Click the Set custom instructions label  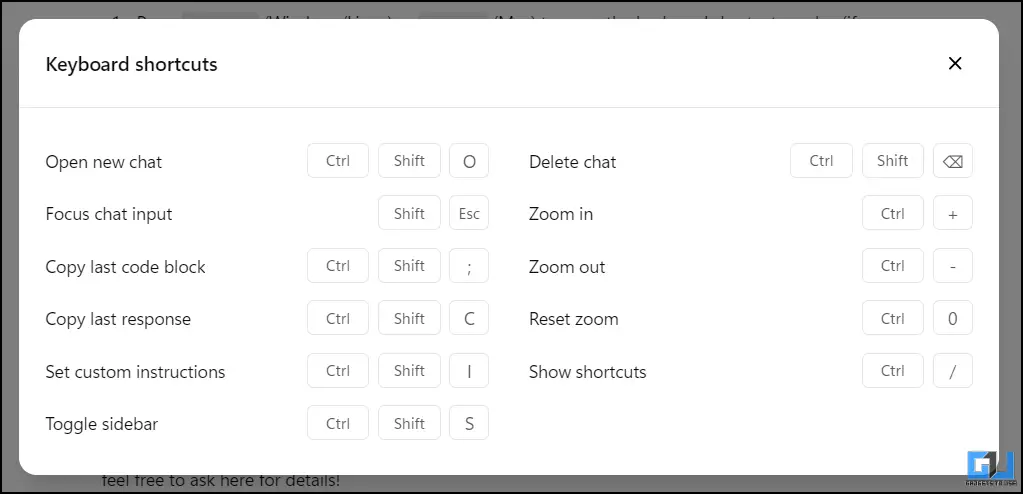point(135,372)
